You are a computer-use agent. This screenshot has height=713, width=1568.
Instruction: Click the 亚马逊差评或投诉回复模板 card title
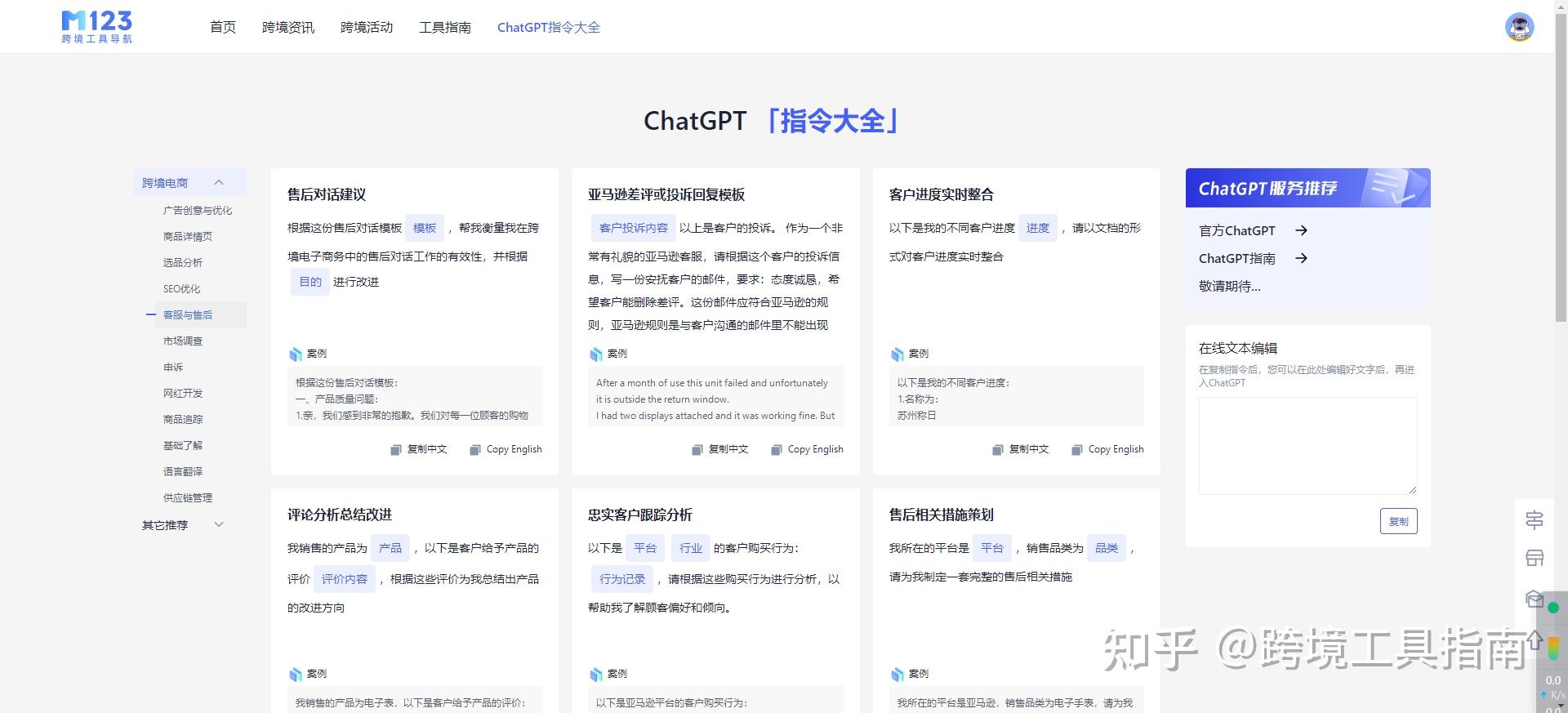(x=666, y=194)
